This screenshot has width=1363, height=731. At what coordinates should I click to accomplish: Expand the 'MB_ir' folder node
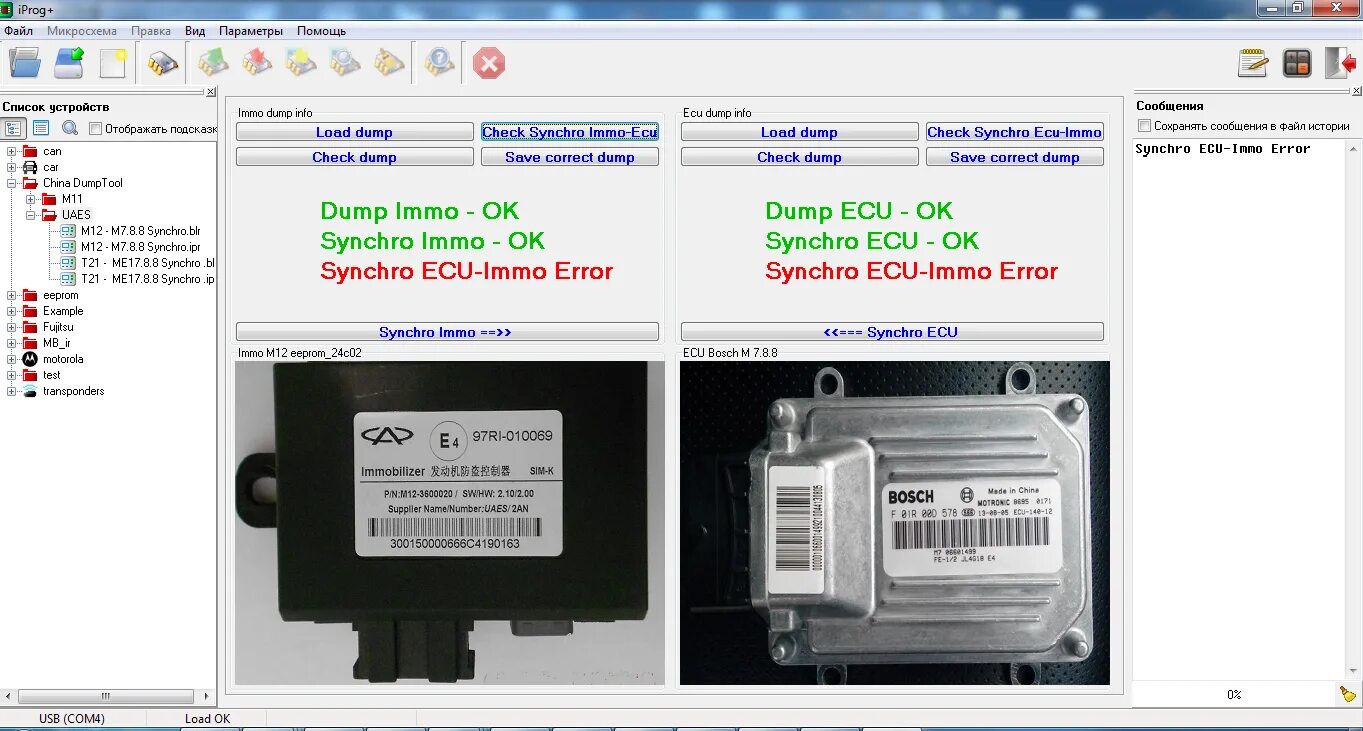[x=12, y=343]
